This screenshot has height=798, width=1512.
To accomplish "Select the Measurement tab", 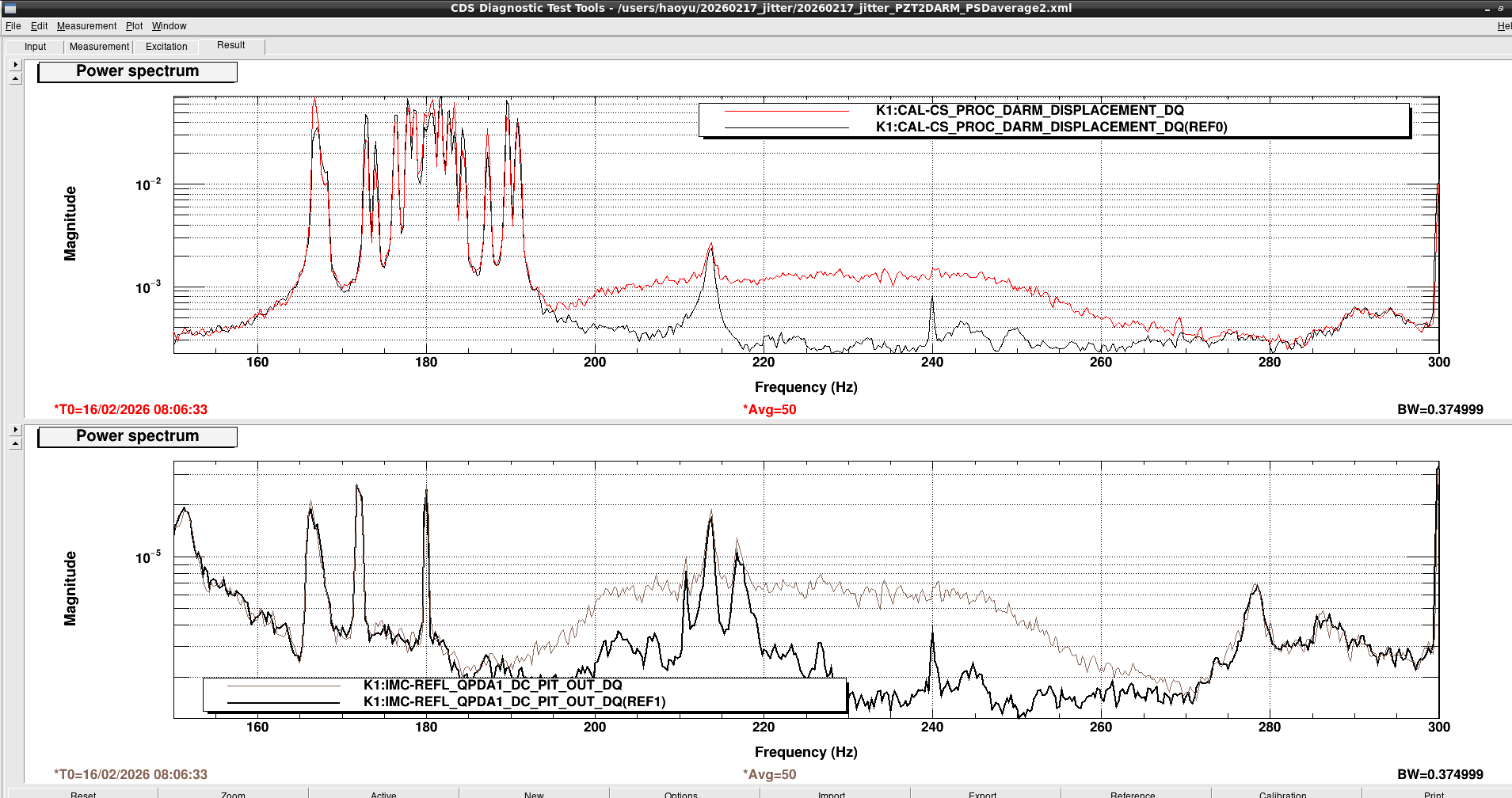I will (99, 47).
